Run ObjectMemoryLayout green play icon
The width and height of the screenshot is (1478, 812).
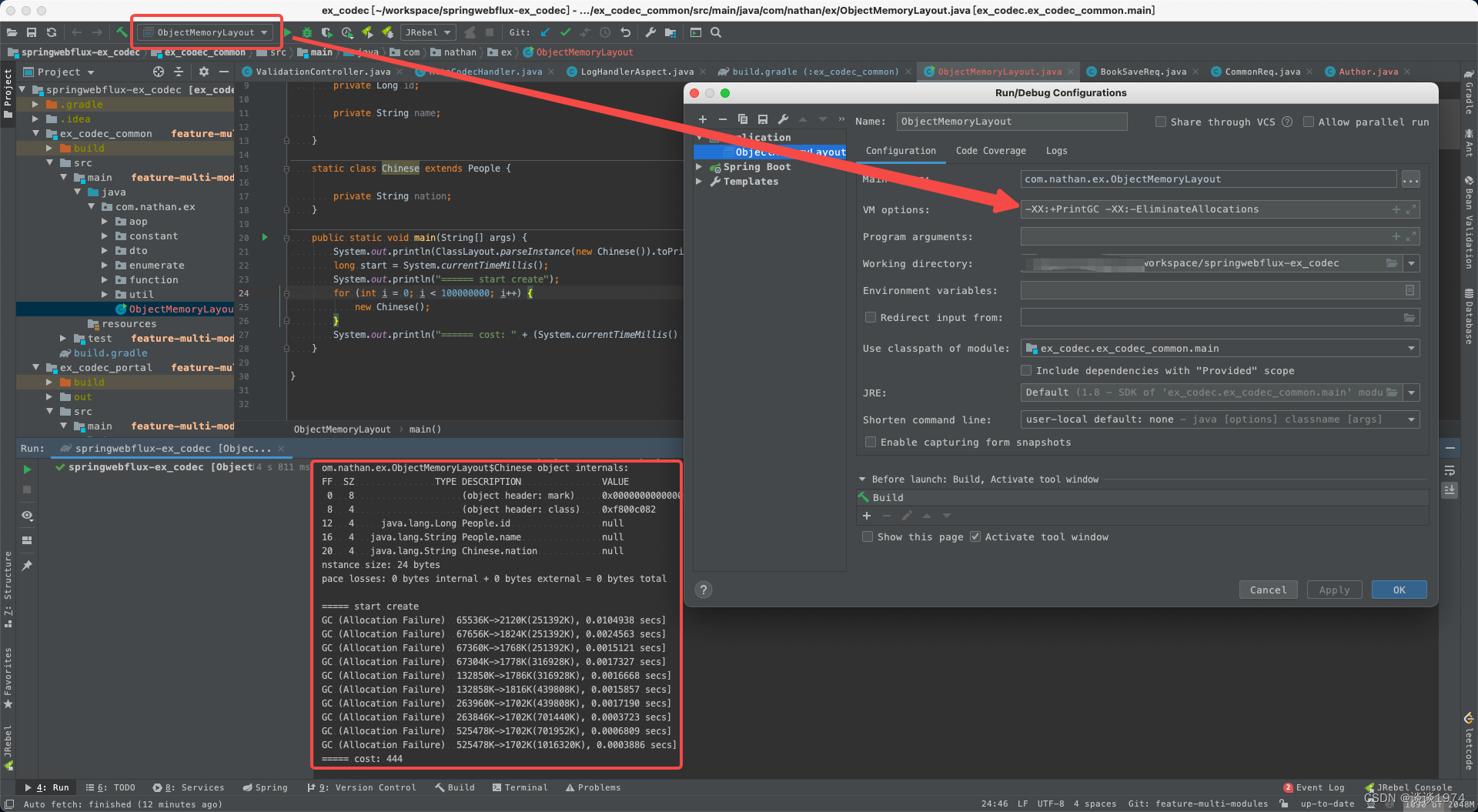[287, 32]
